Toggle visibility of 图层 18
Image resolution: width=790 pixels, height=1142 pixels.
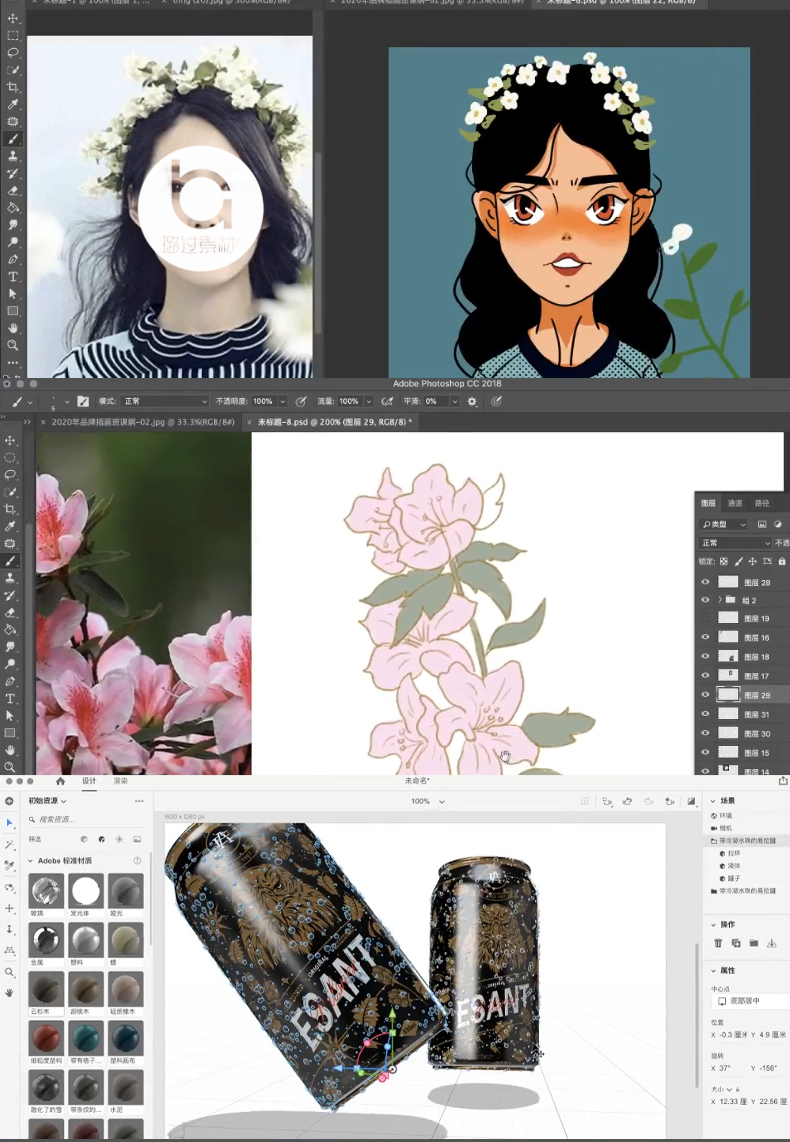(705, 656)
